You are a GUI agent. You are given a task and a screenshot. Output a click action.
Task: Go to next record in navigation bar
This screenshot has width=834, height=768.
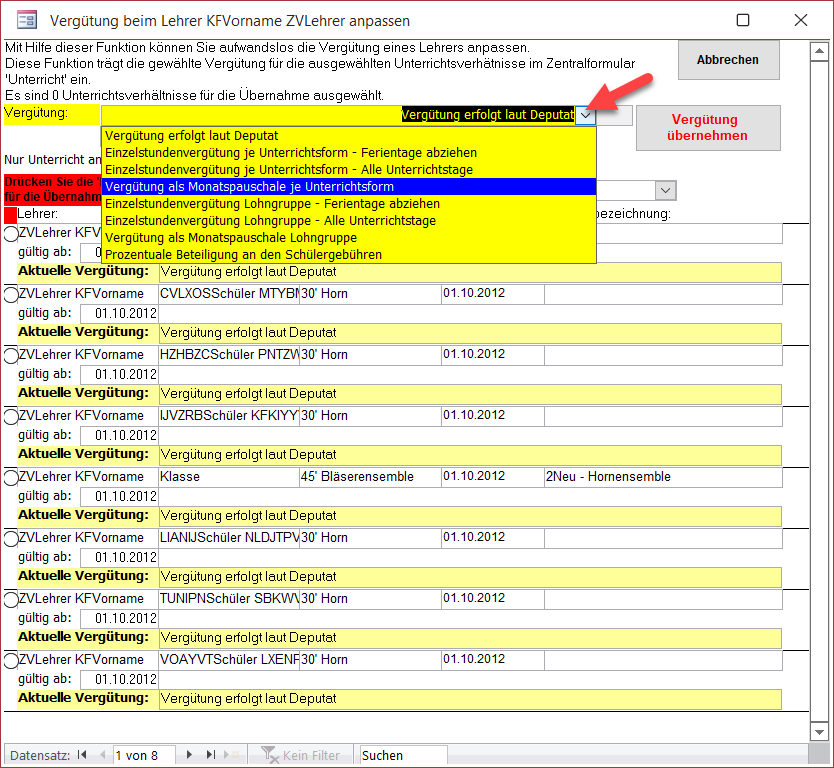189,755
